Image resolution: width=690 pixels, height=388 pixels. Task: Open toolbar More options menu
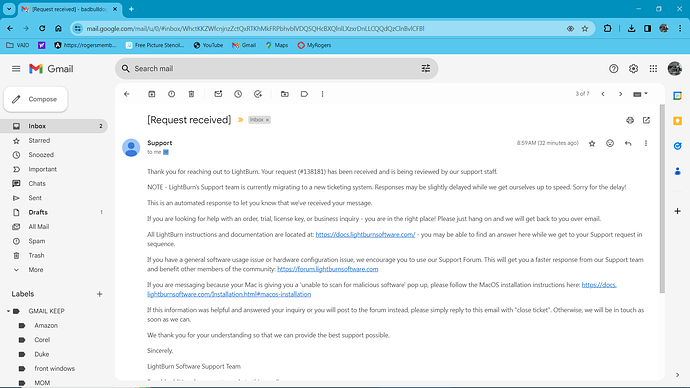[322, 94]
